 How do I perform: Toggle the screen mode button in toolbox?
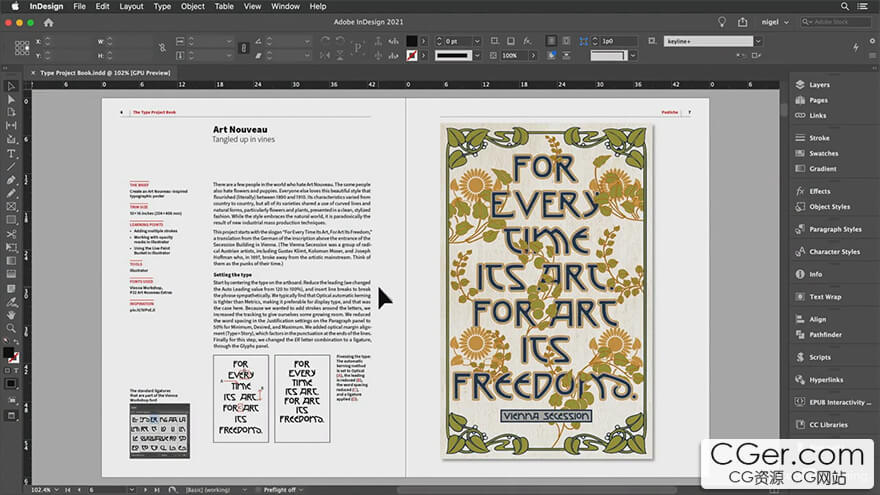click(x=11, y=416)
